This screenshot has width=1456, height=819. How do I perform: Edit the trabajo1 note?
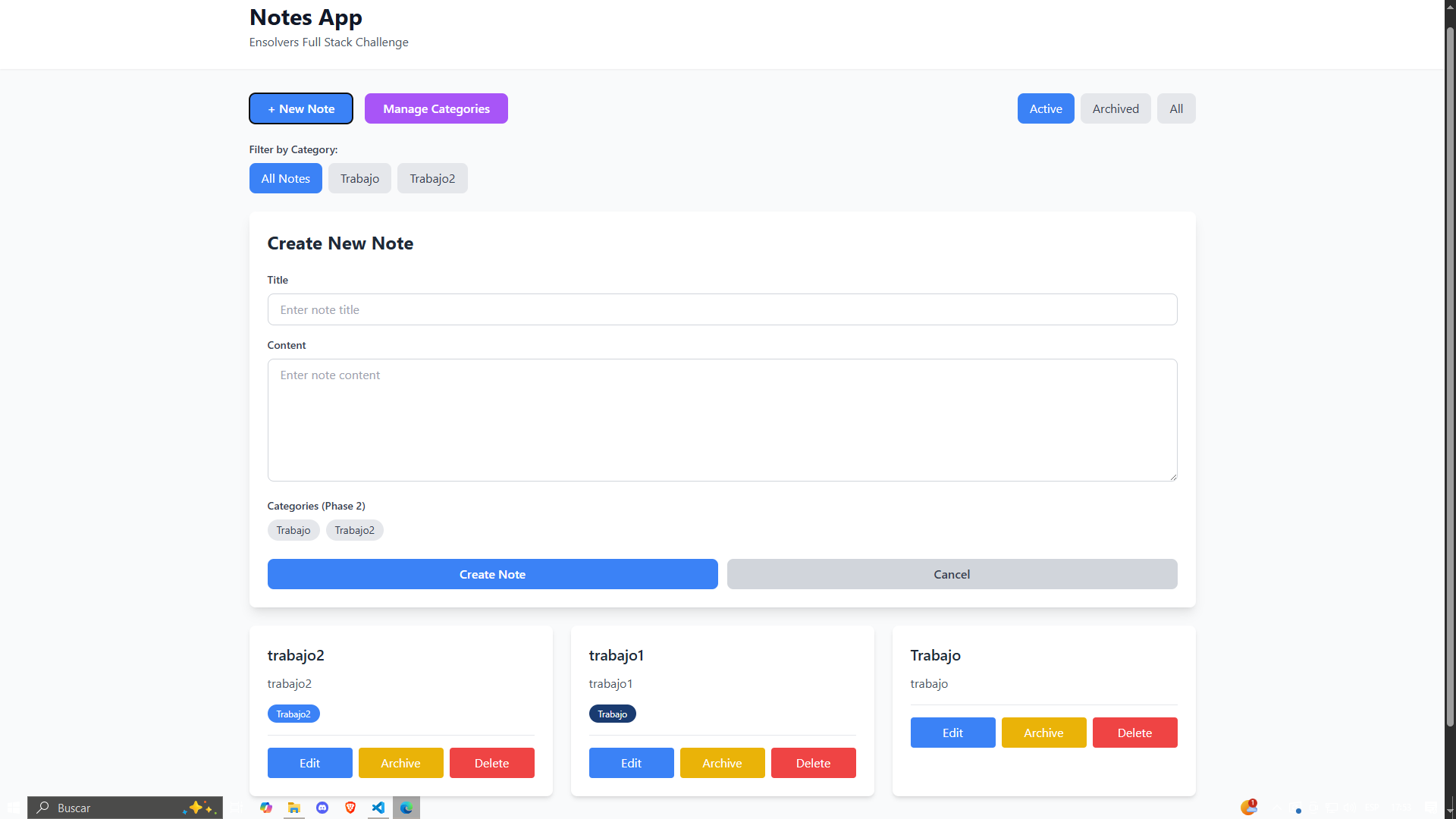[x=632, y=763]
